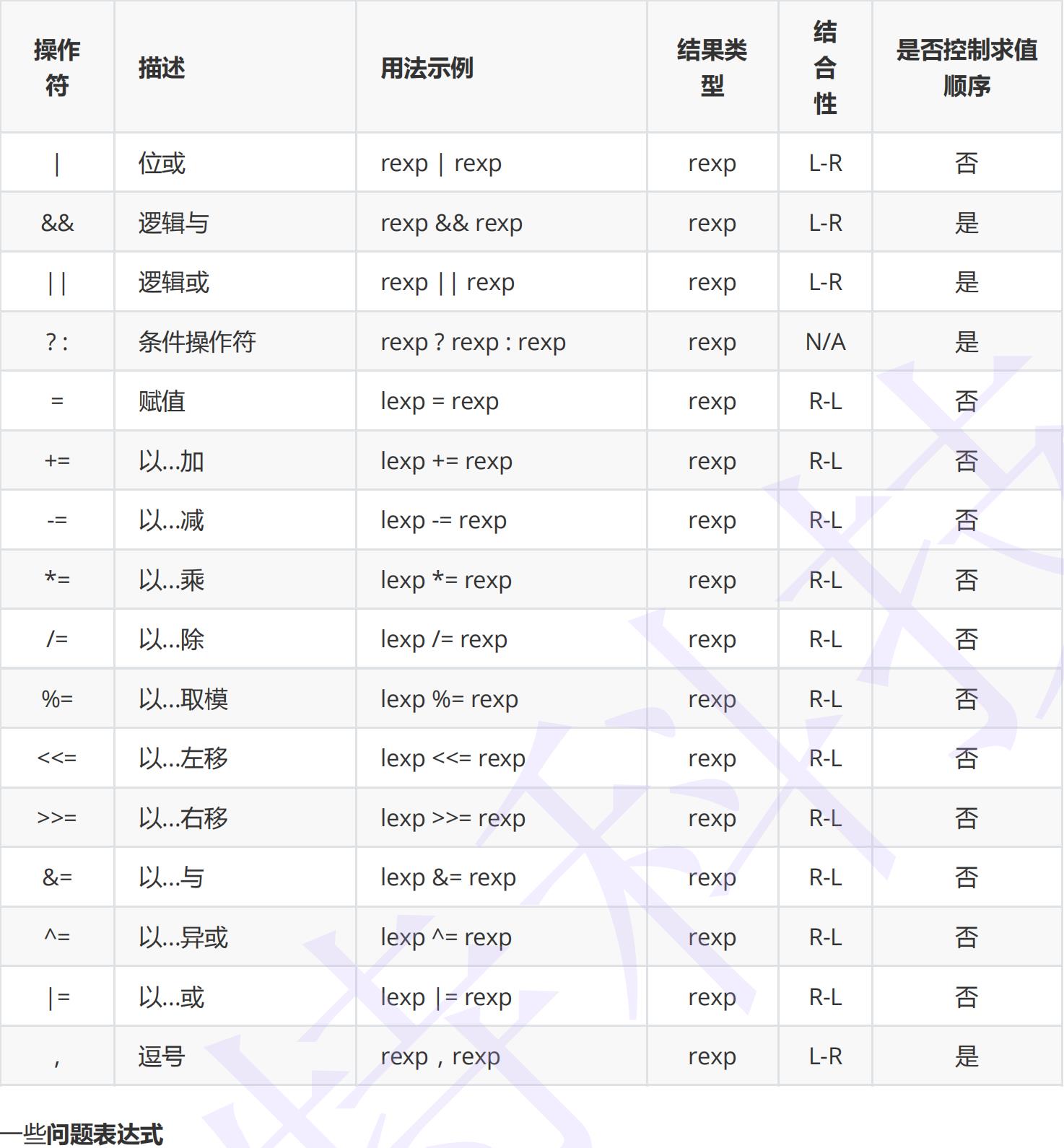This screenshot has width=1064, height=1148.
Task: Click the 'rexp | rexp' usage example
Action: 441,164
